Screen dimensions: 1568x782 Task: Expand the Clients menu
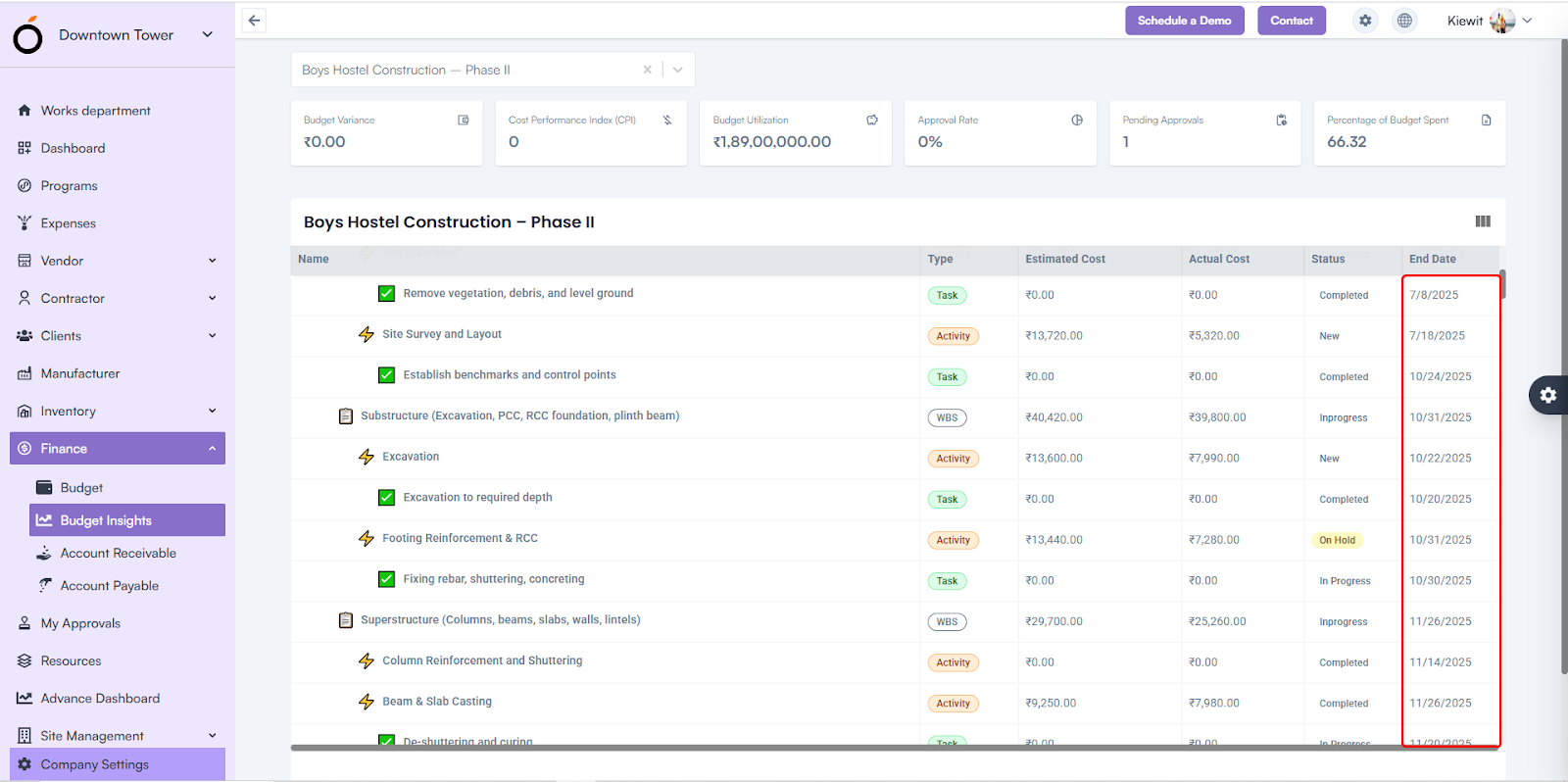[x=213, y=336]
